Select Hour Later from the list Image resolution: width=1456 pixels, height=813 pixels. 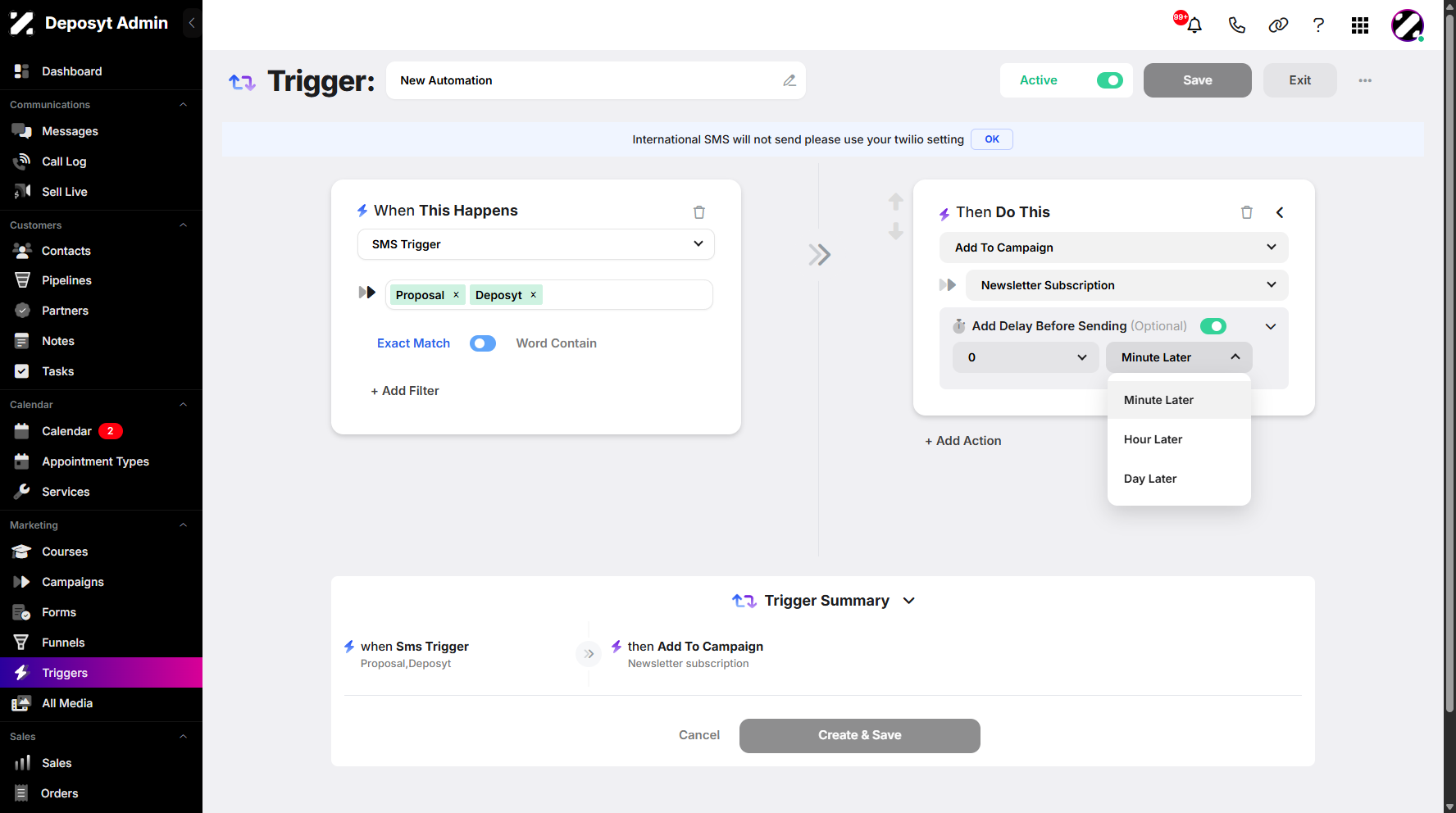[x=1179, y=439]
